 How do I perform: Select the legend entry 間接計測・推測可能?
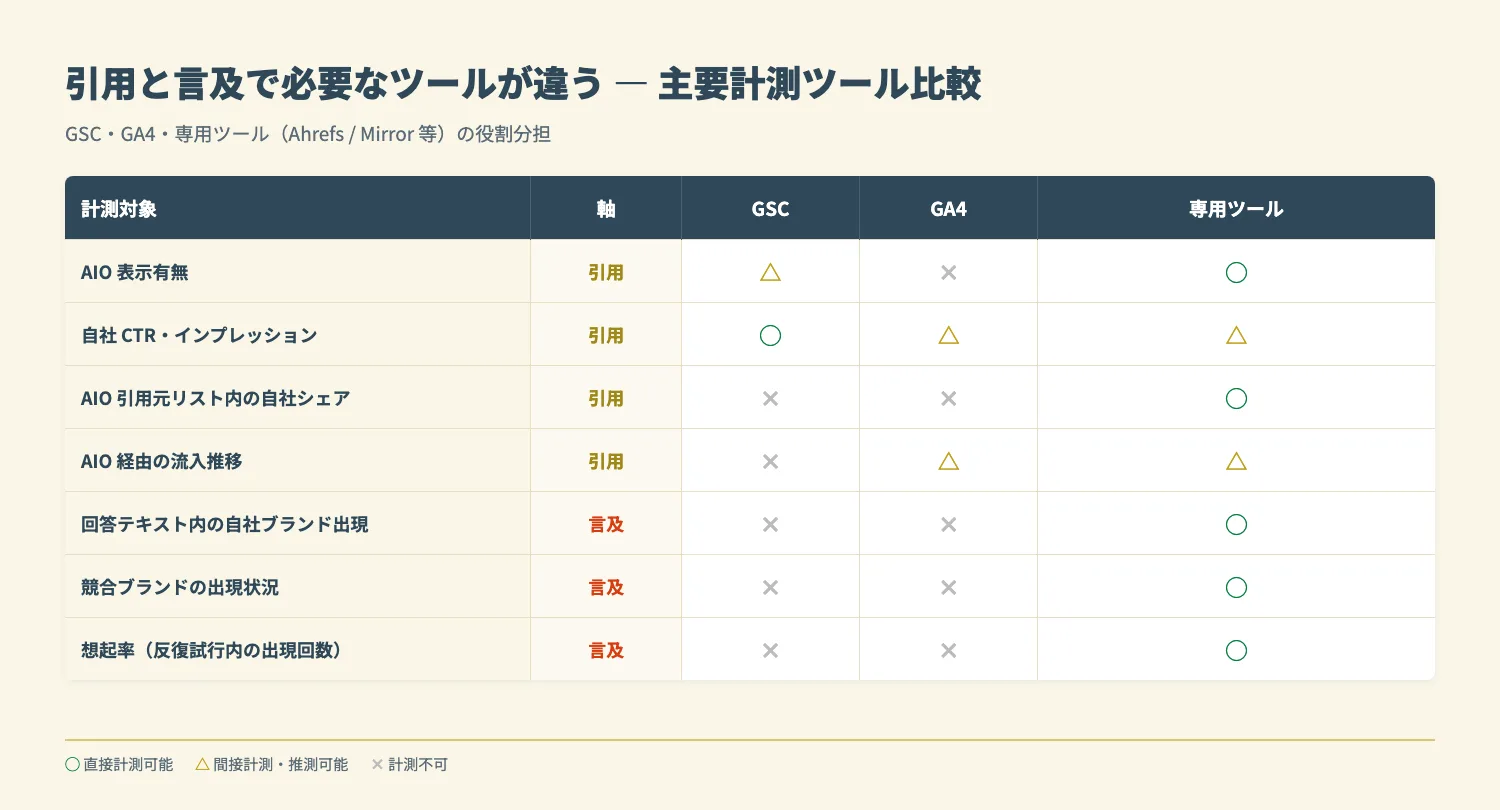pos(272,765)
